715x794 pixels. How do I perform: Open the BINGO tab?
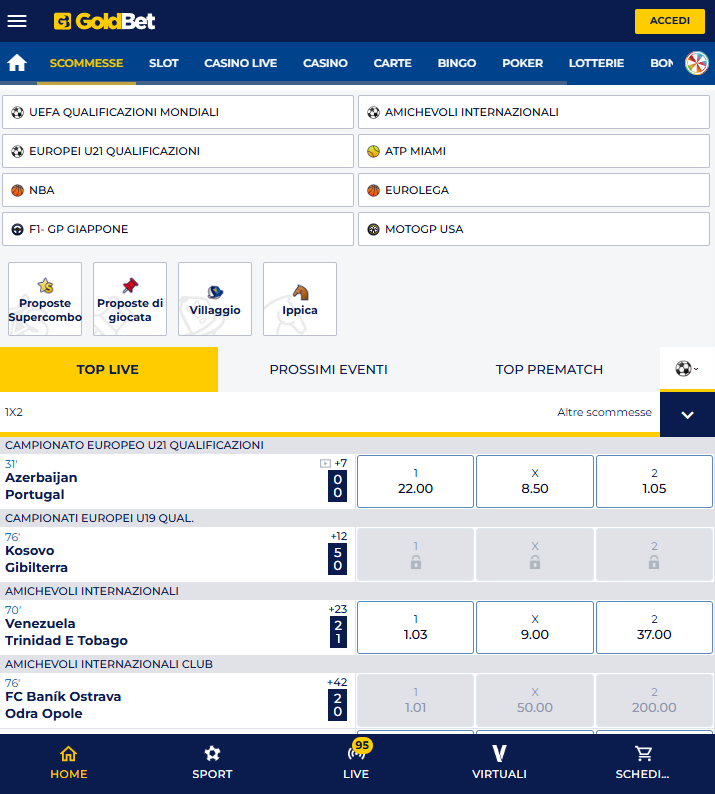(x=457, y=63)
